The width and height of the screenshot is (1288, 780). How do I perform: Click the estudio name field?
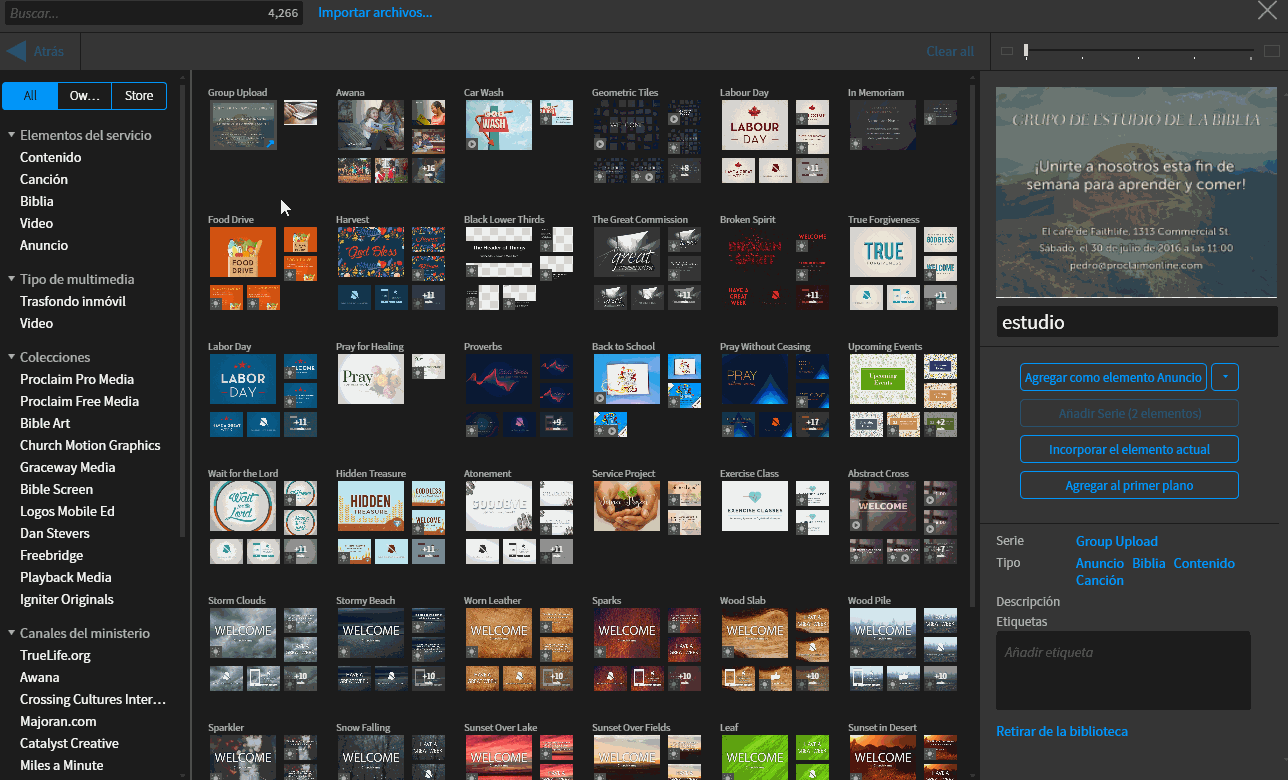1137,322
